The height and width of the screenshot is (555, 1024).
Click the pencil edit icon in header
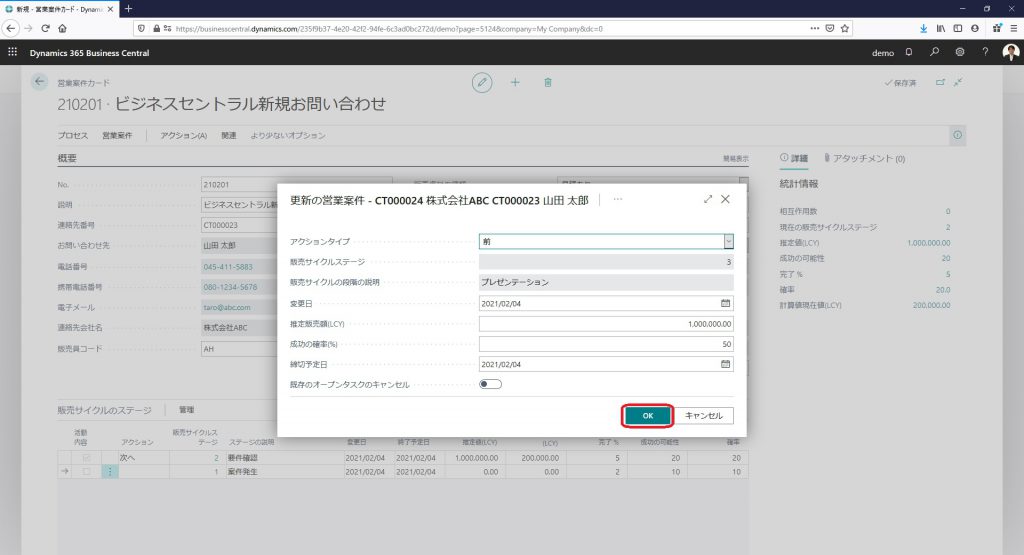click(x=482, y=83)
